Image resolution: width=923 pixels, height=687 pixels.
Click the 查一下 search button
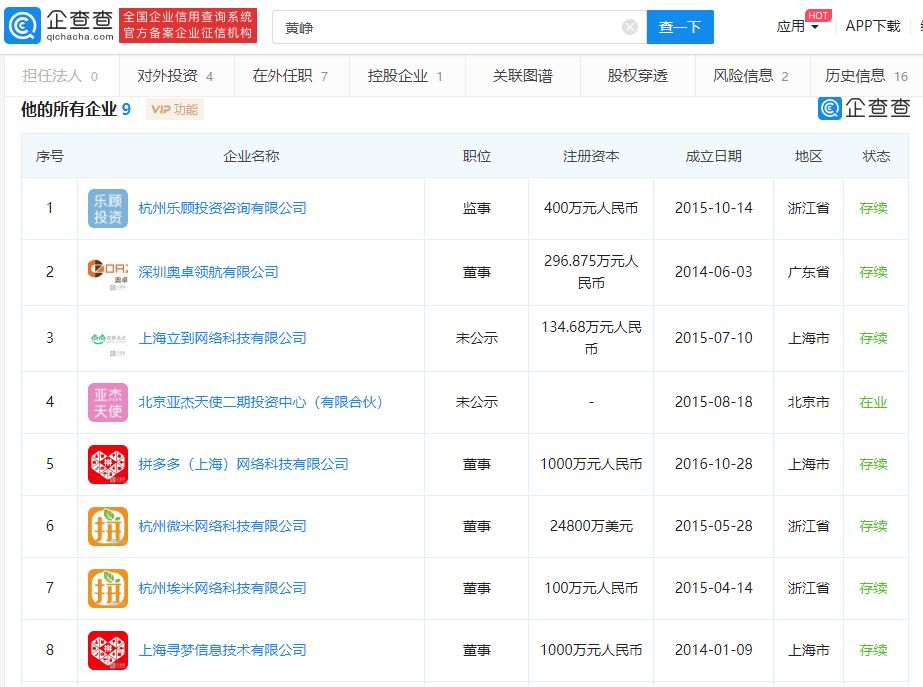click(x=680, y=27)
